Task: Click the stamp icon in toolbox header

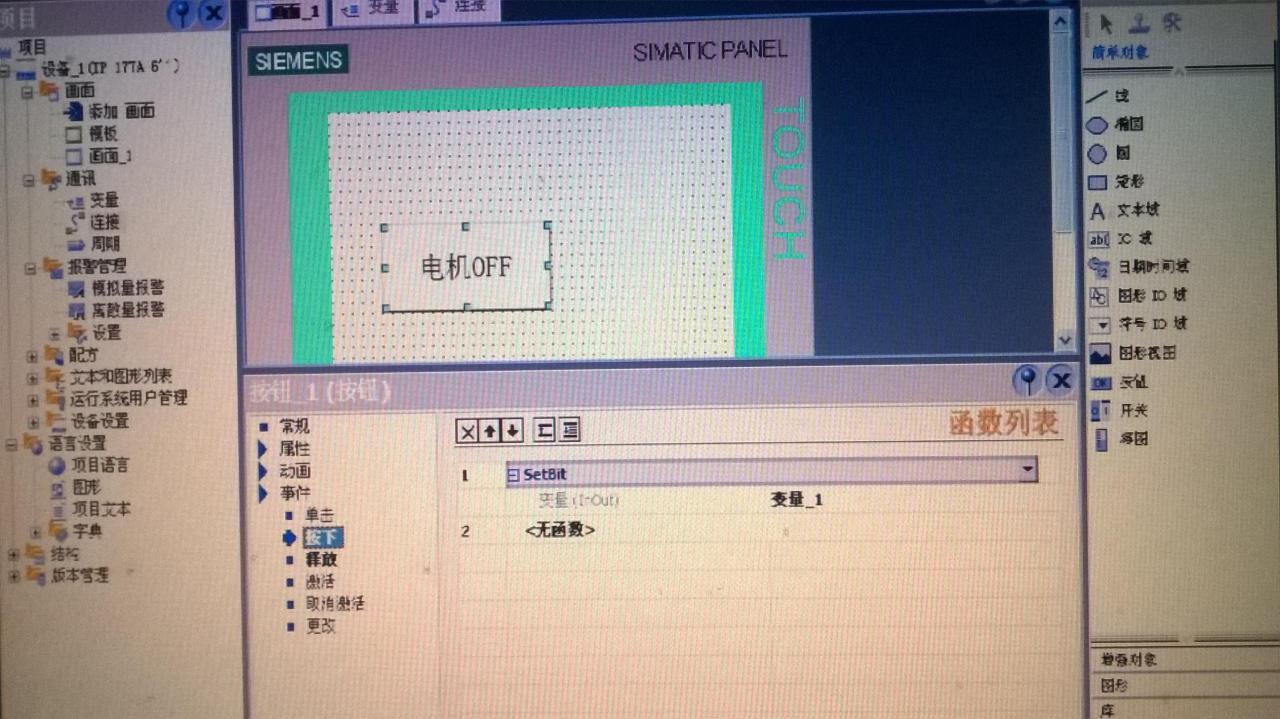Action: click(x=1139, y=23)
